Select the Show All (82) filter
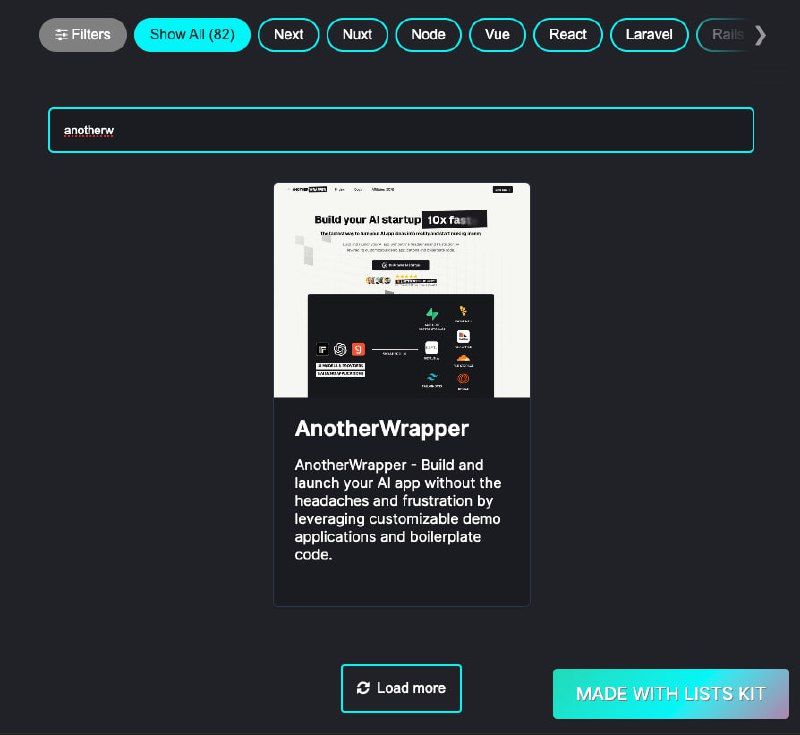 (192, 35)
